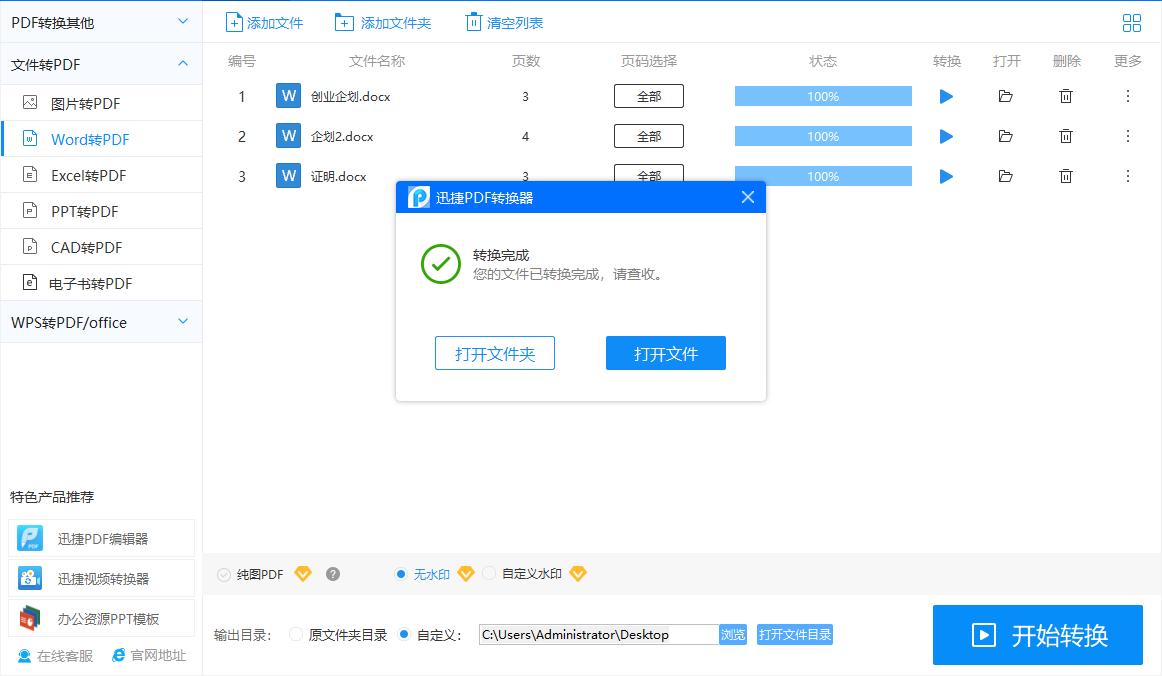Open 办公资源PPT模板 from the sidebar
Image resolution: width=1162 pixels, height=676 pixels.
point(101,618)
